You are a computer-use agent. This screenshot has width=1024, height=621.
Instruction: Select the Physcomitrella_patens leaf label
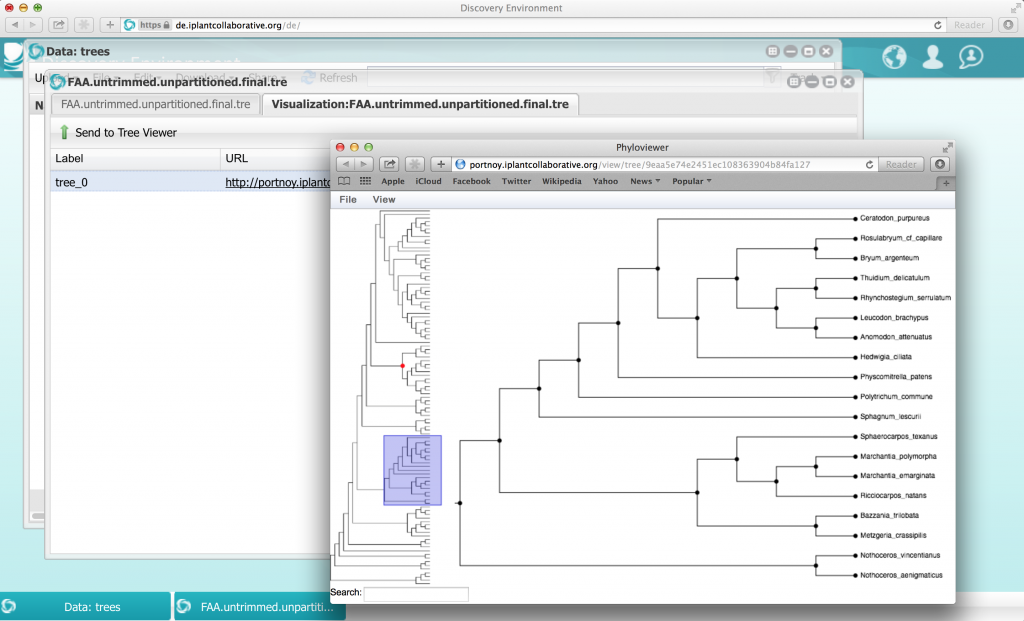tap(895, 377)
